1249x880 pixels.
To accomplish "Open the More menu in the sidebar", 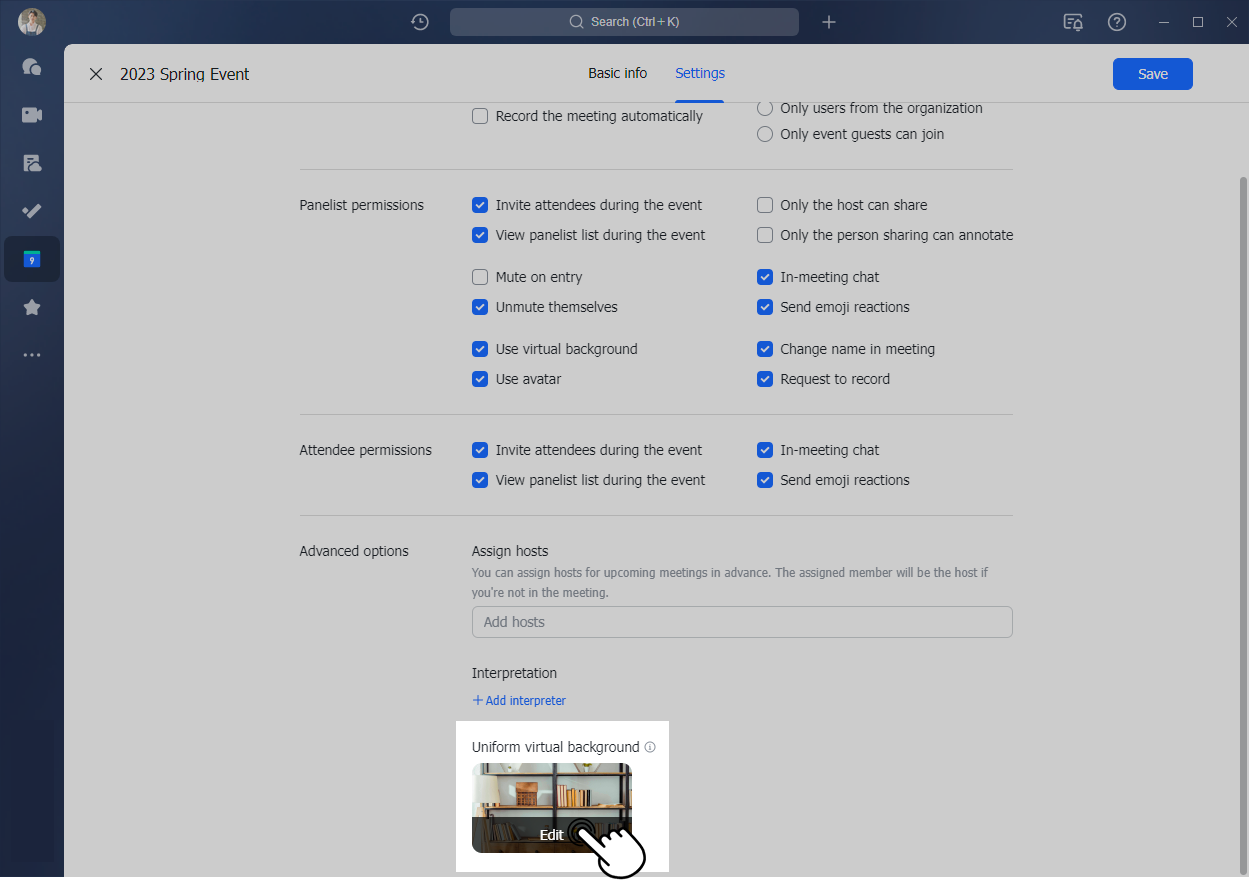I will 31,355.
